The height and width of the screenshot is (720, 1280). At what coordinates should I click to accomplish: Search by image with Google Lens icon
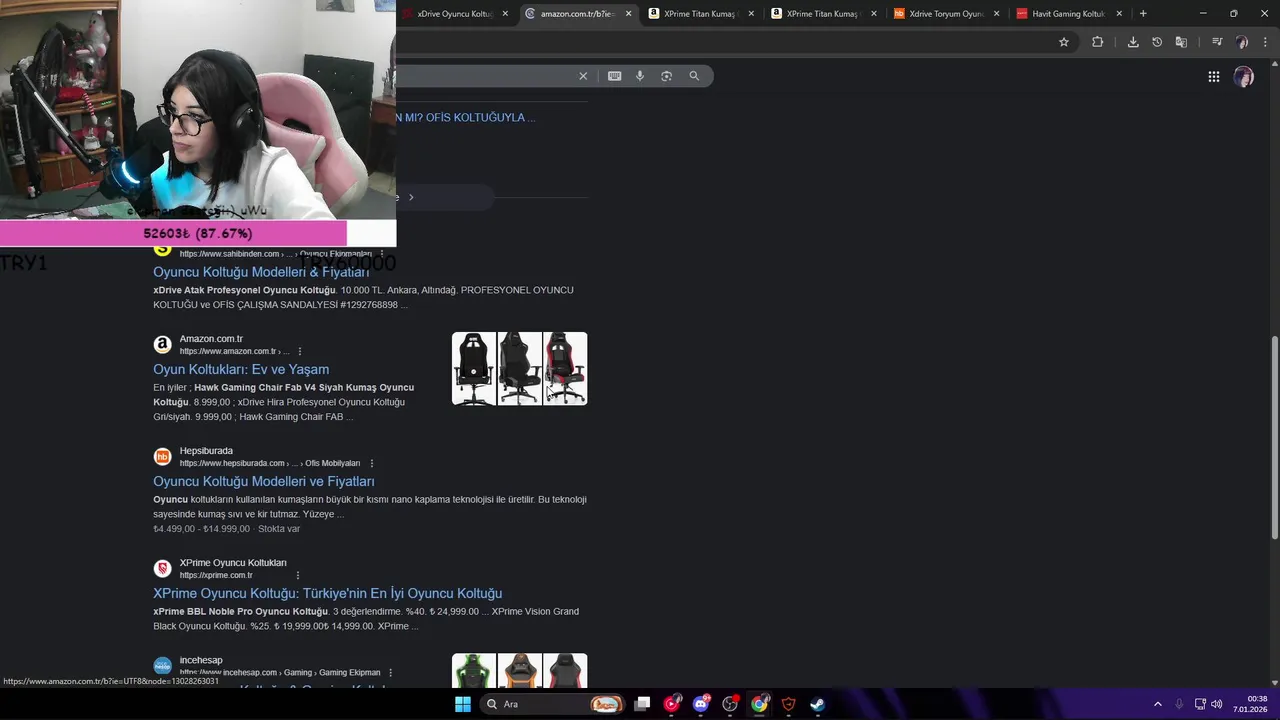click(x=666, y=76)
